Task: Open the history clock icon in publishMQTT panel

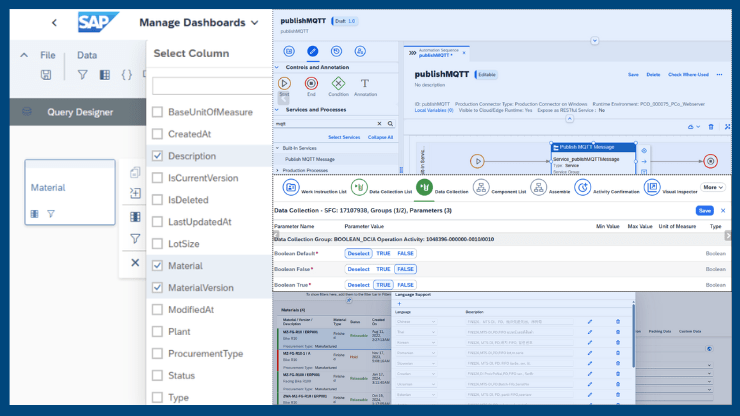Action: 336,51
